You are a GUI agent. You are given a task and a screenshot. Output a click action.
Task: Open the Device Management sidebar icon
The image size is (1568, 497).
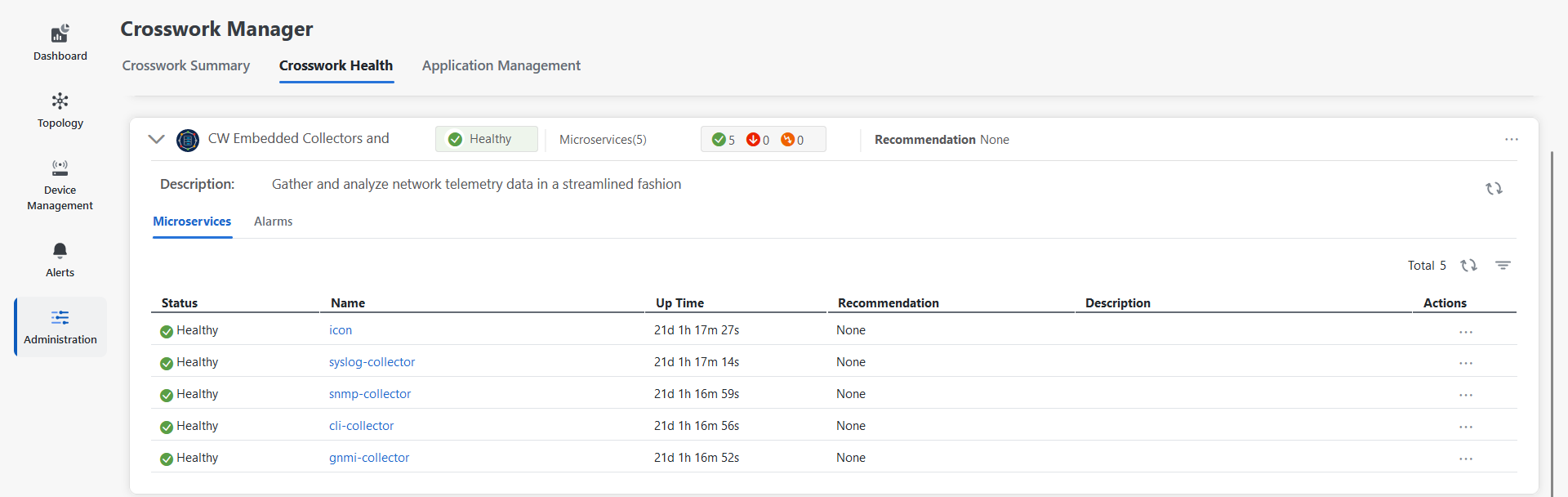click(60, 168)
